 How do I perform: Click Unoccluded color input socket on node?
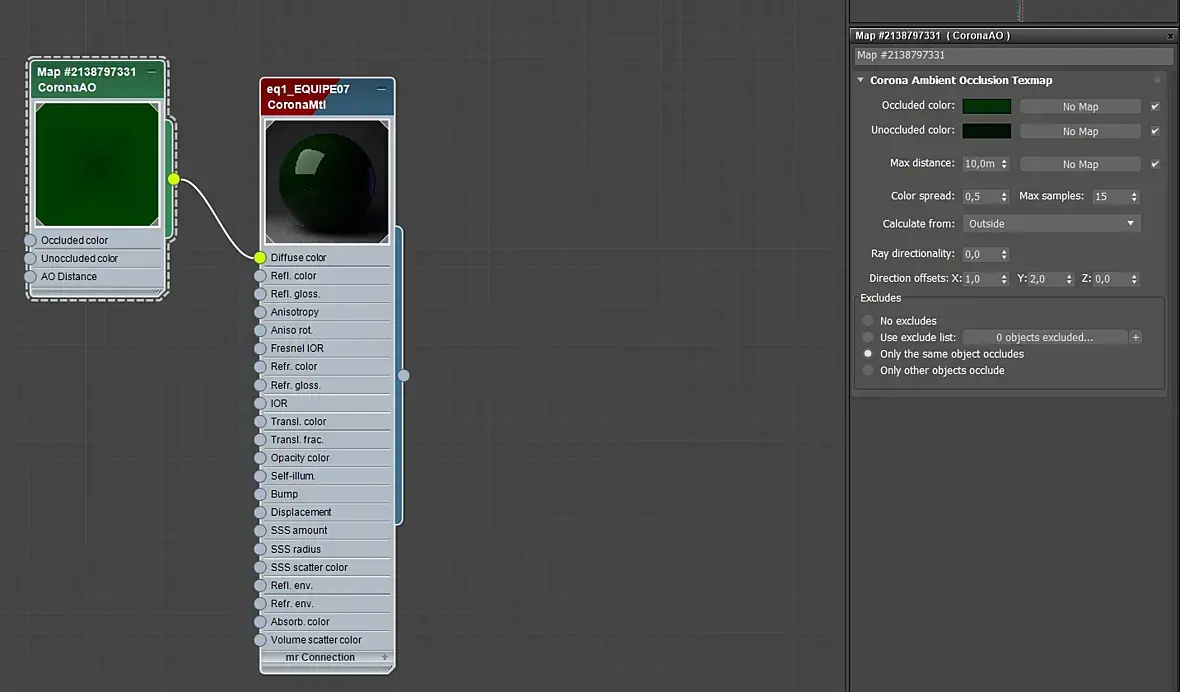point(31,258)
